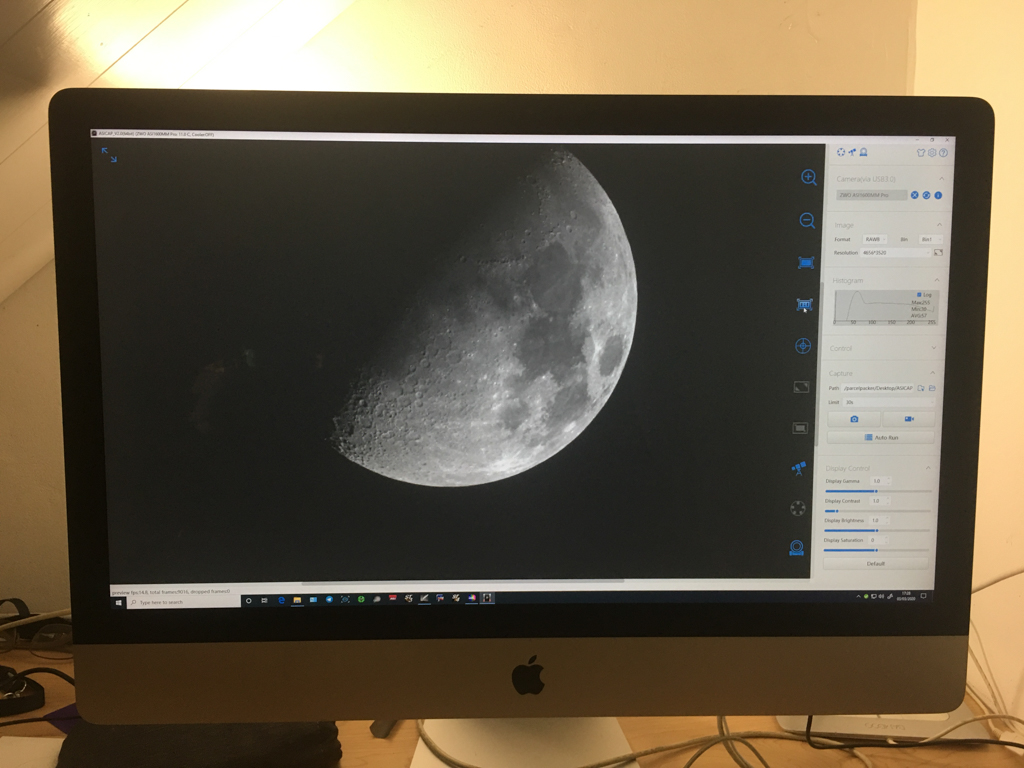Click the Auto Run button

pyautogui.click(x=881, y=437)
